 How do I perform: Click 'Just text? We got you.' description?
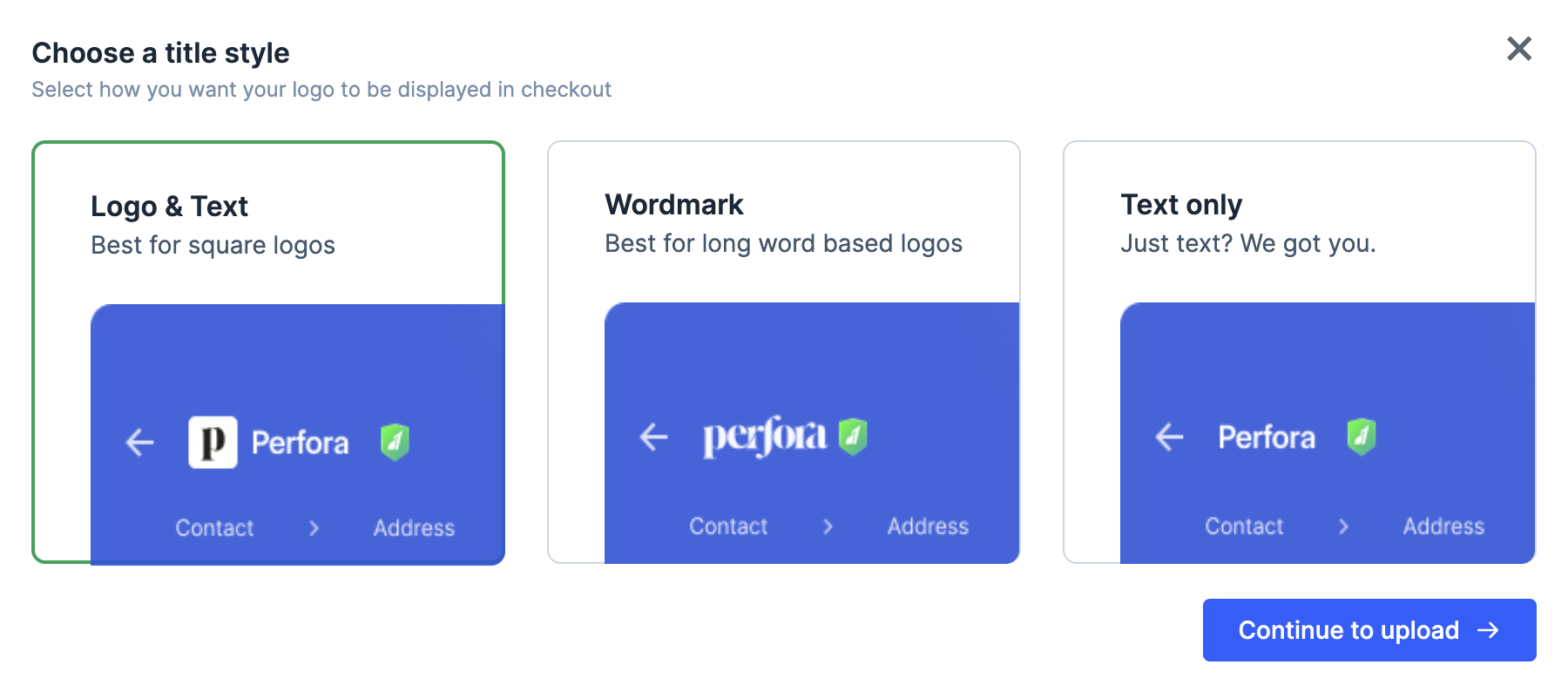click(1248, 244)
